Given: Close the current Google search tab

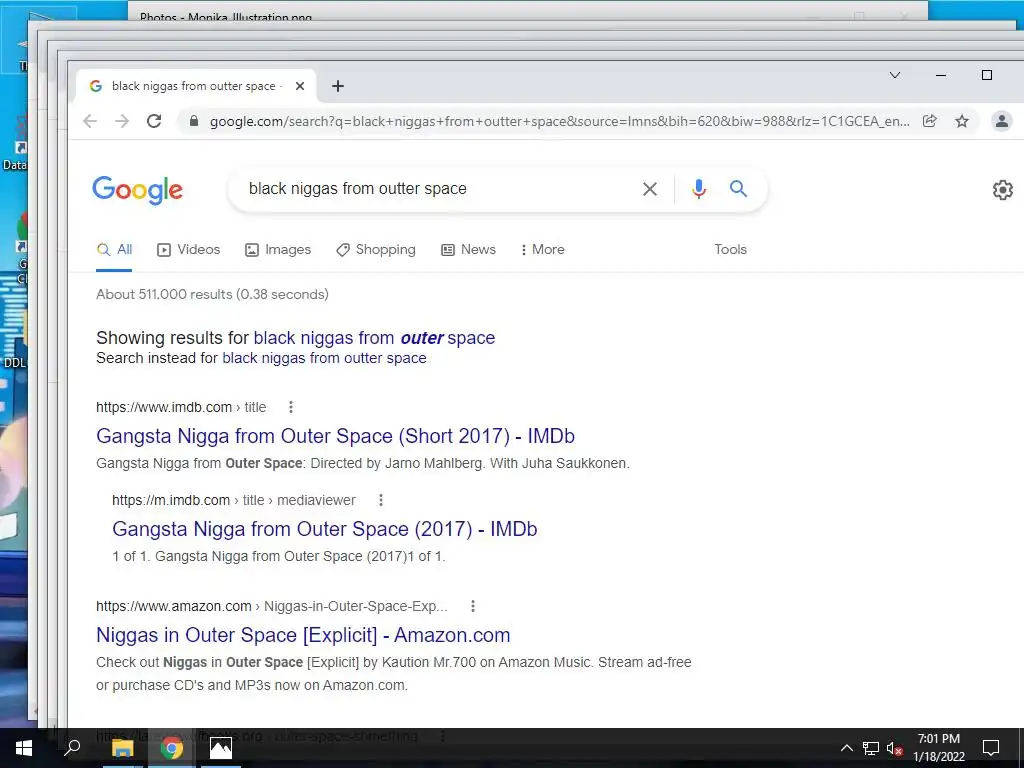Looking at the screenshot, I should (300, 86).
